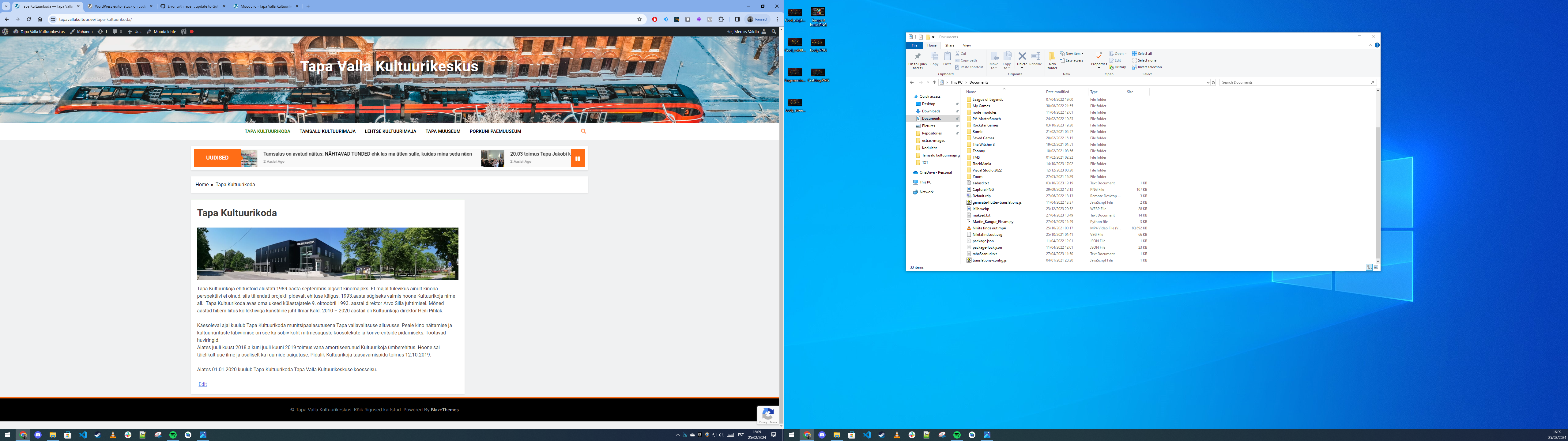Reload the page in Chrome
Image resolution: width=1568 pixels, height=441 pixels.
coord(28,20)
